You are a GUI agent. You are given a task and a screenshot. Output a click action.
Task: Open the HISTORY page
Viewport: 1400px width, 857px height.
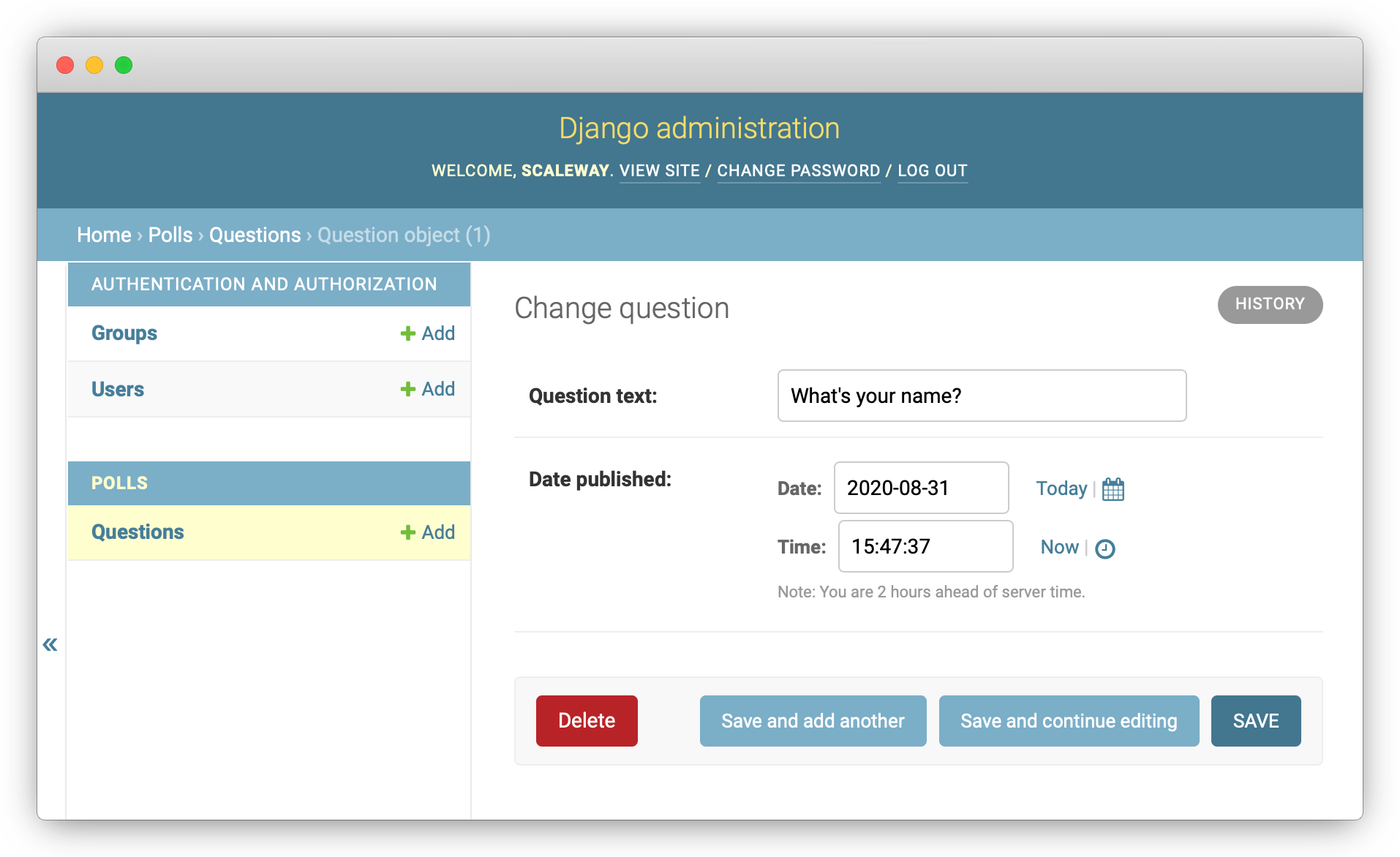coord(1270,304)
